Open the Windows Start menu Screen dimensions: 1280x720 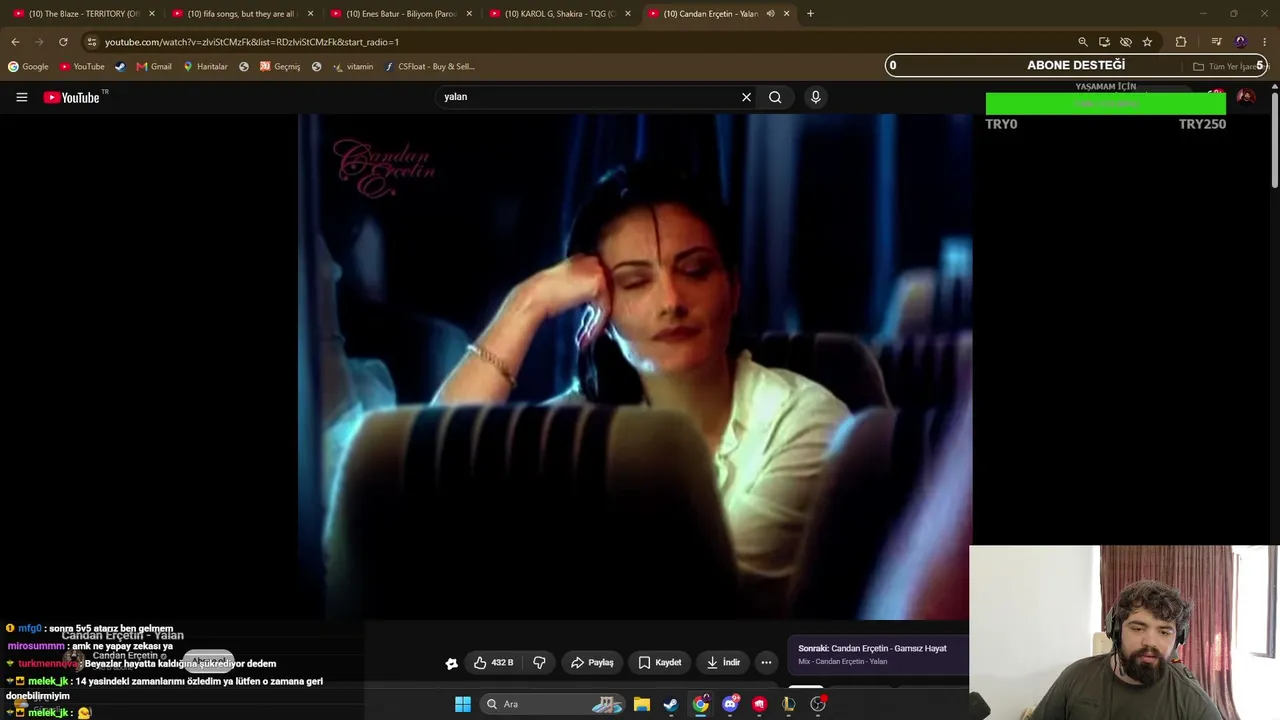click(x=463, y=704)
